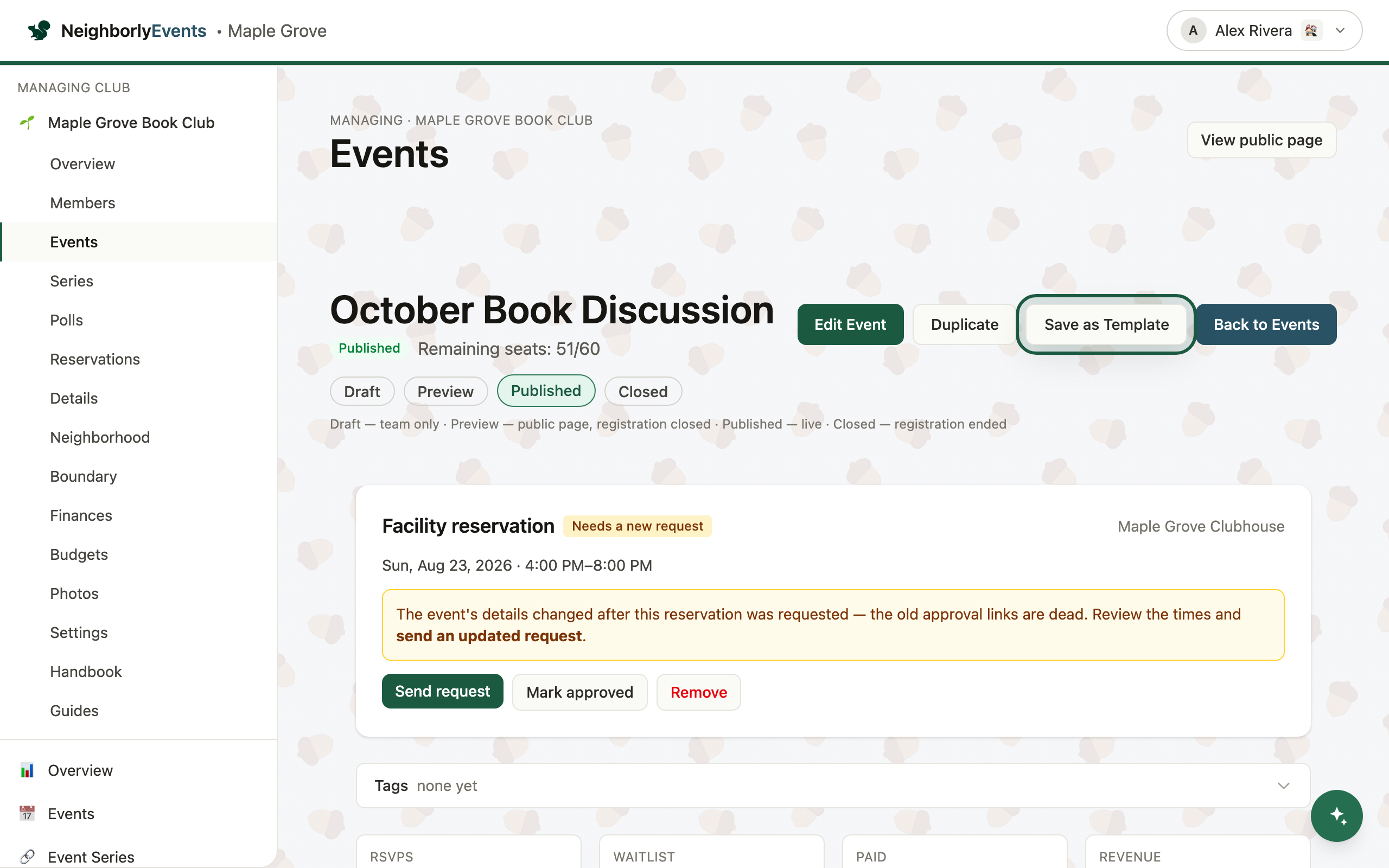Viewport: 1389px width, 868px height.
Task: Click 'Remaining seats: 51/60' text
Action: (508, 348)
